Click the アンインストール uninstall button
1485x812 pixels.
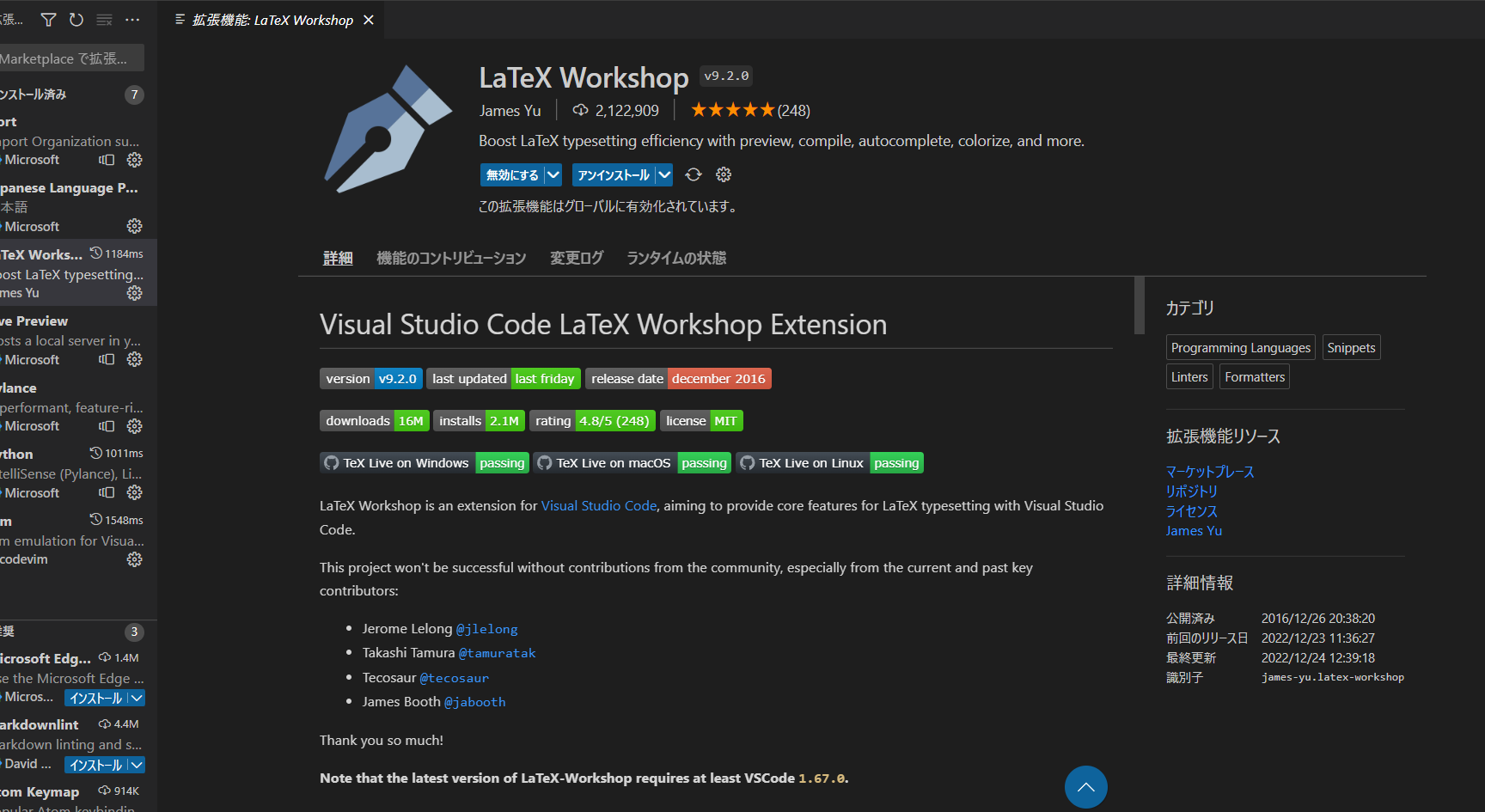pyautogui.click(x=614, y=175)
